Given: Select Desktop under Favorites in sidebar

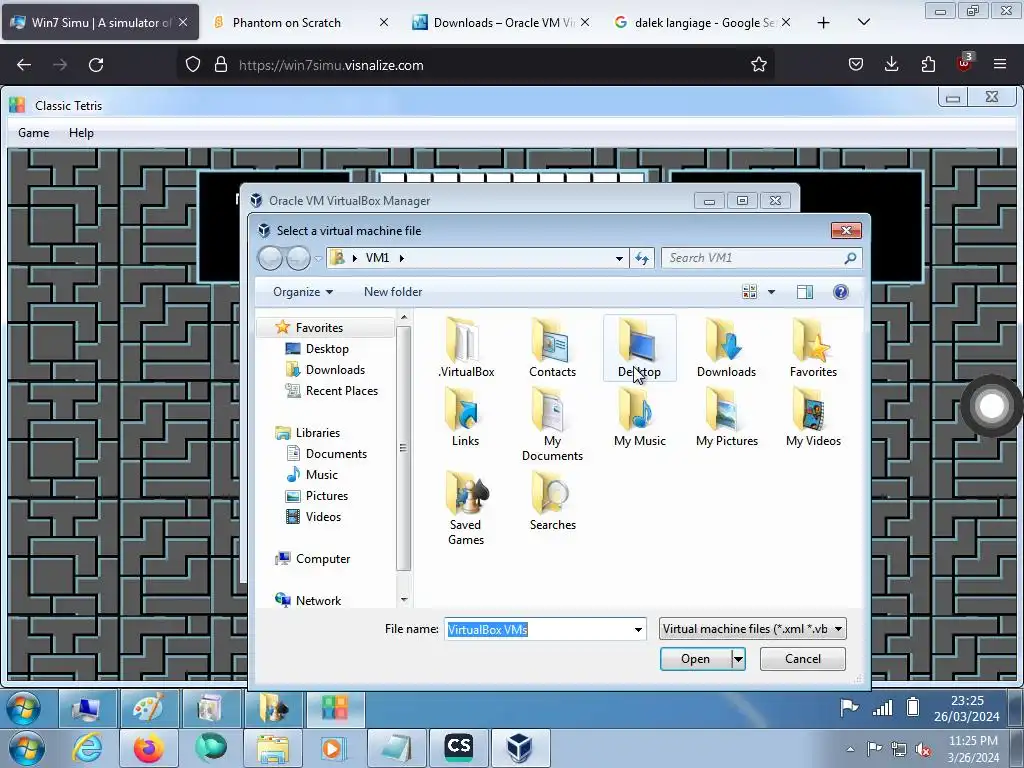Looking at the screenshot, I should point(317,349).
